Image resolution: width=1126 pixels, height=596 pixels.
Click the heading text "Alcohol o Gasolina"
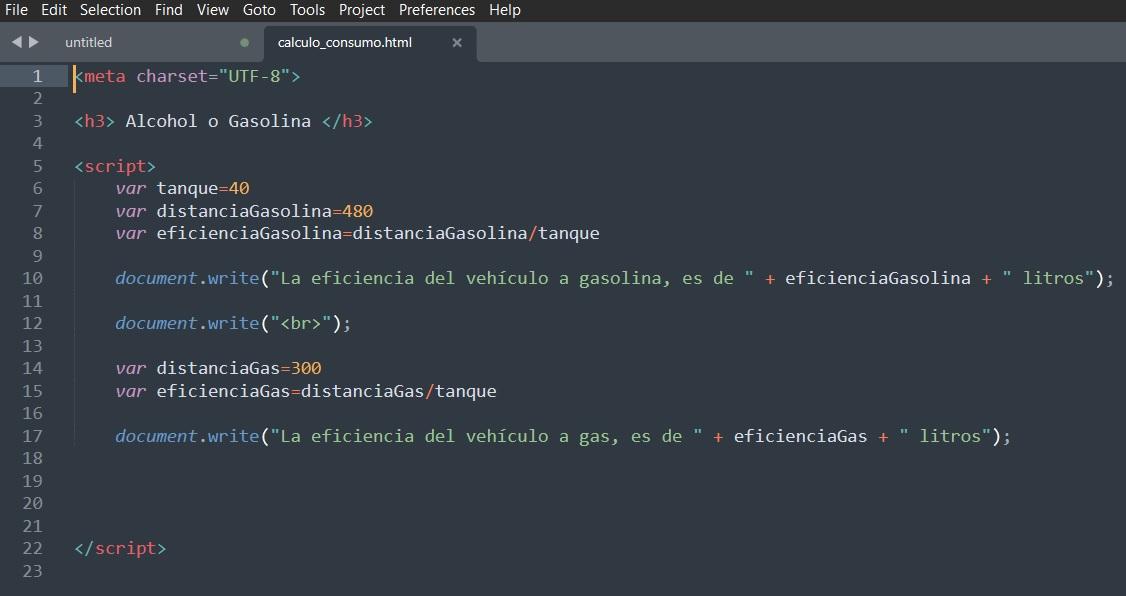(x=218, y=121)
